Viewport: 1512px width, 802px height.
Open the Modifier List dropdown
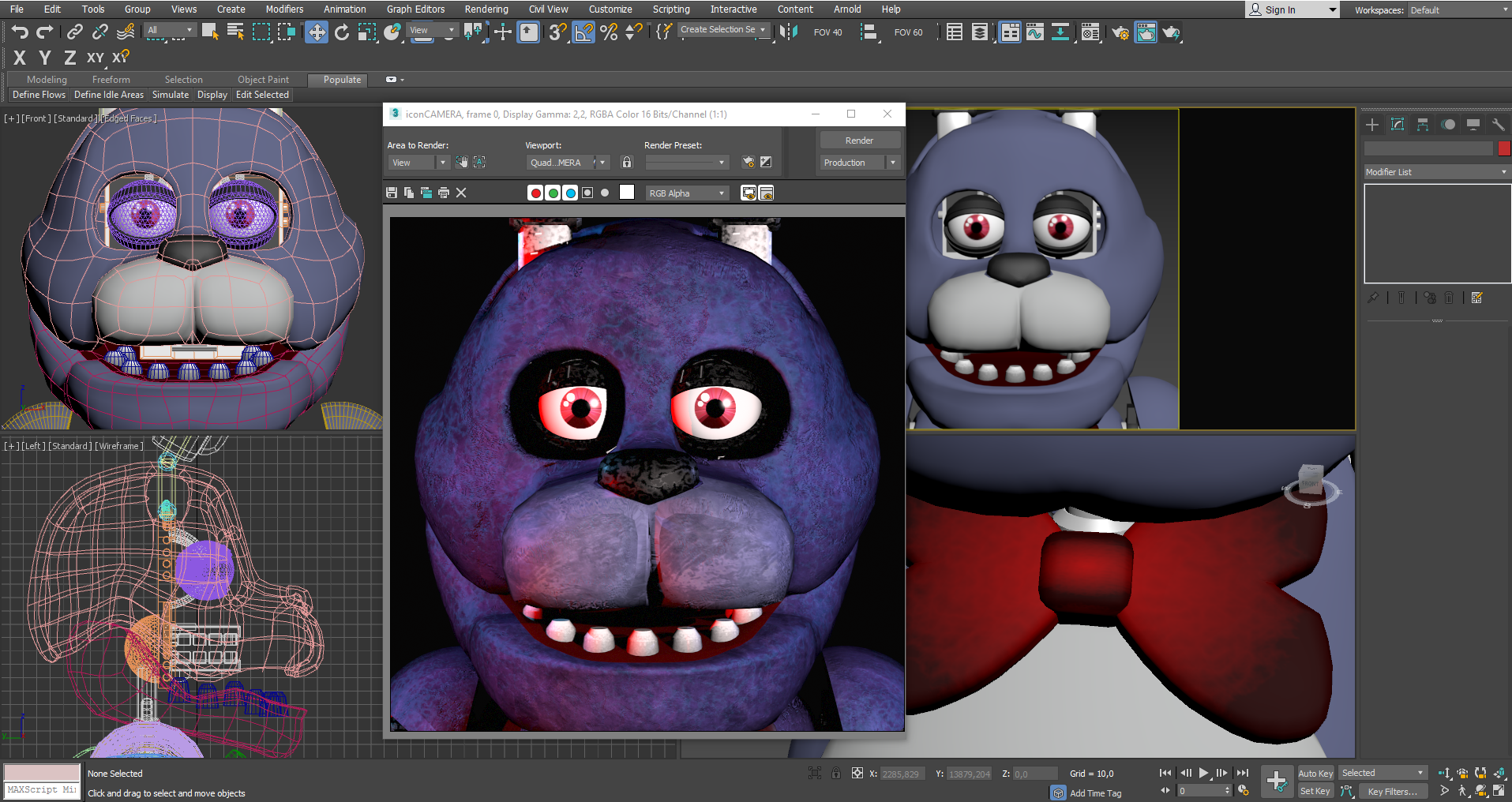(1437, 172)
